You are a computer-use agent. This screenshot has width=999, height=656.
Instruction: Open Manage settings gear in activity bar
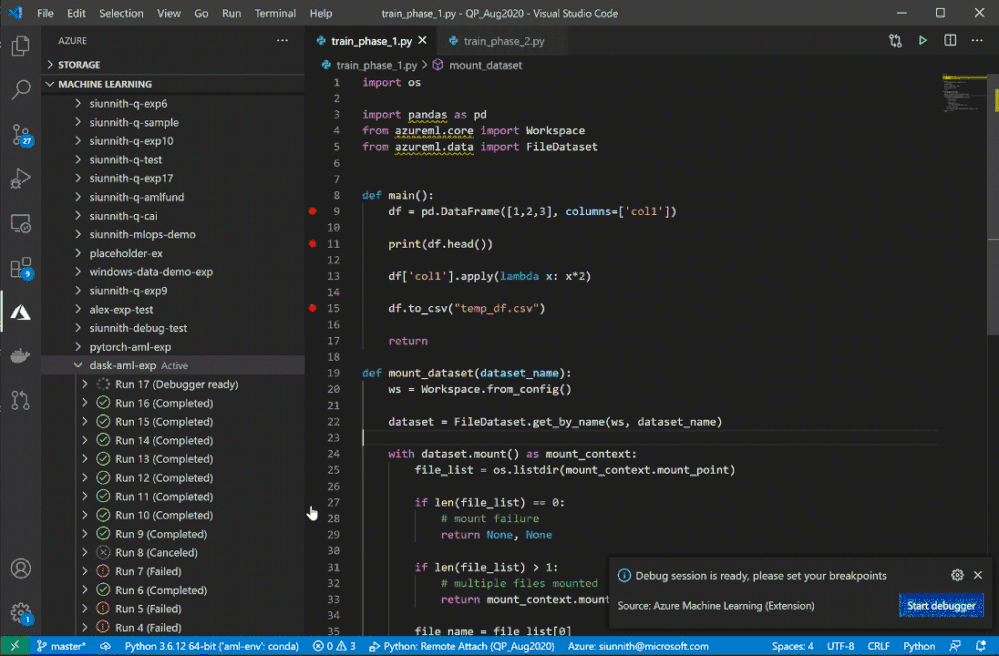20,613
